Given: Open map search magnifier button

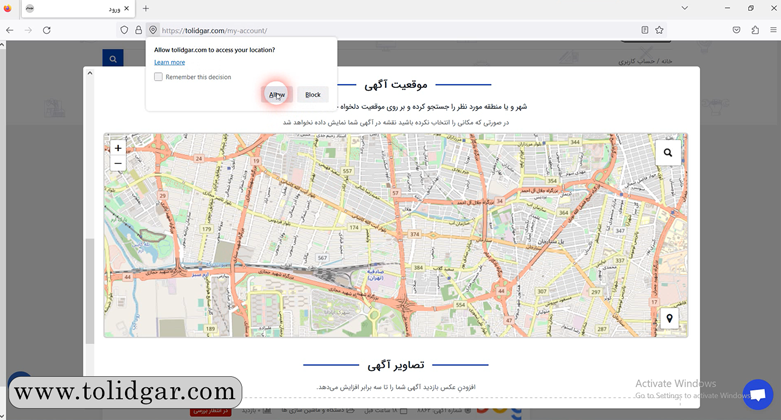Looking at the screenshot, I should click(x=668, y=152).
